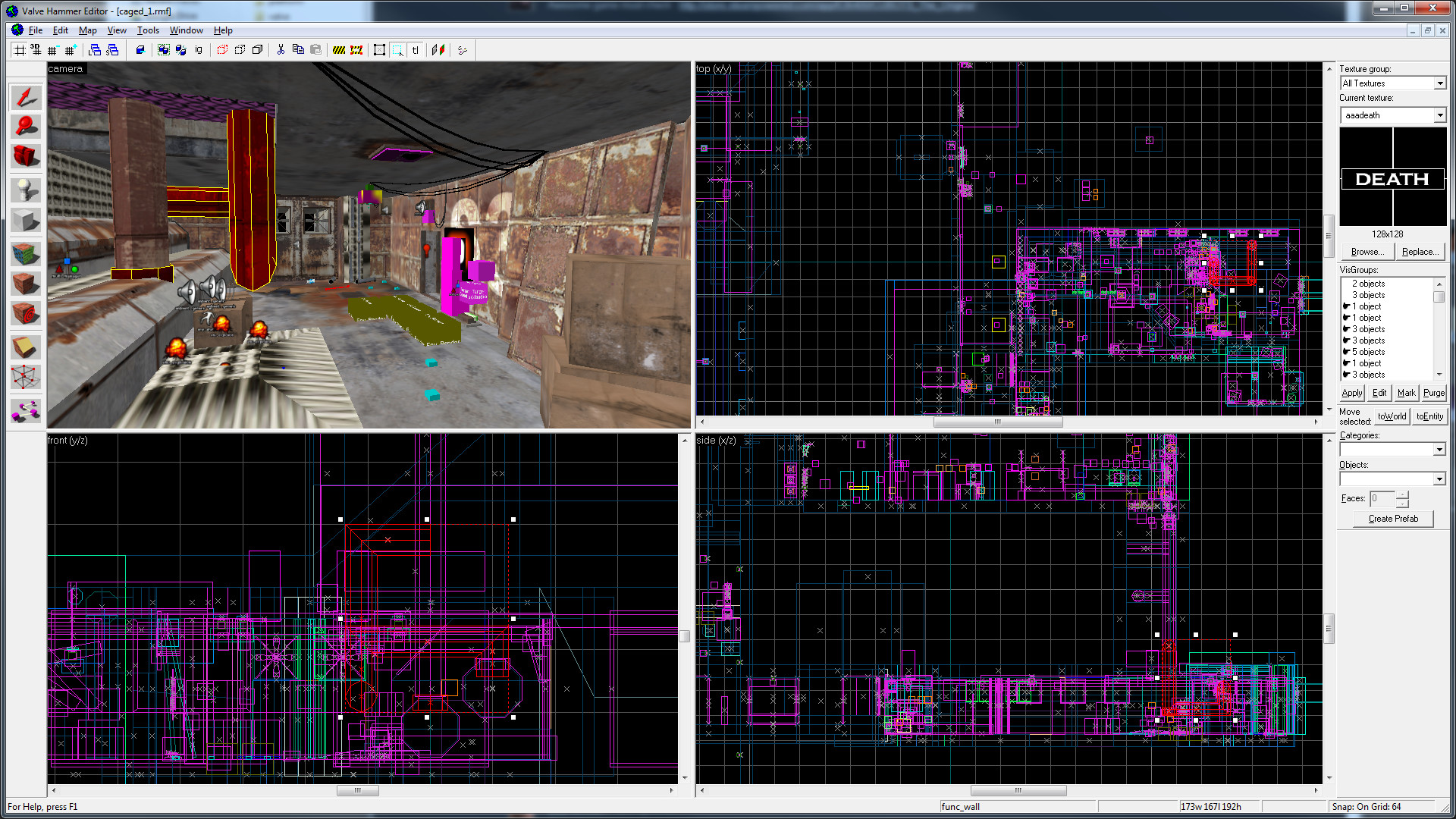Toggle texture lock with the tl button

(x=416, y=50)
